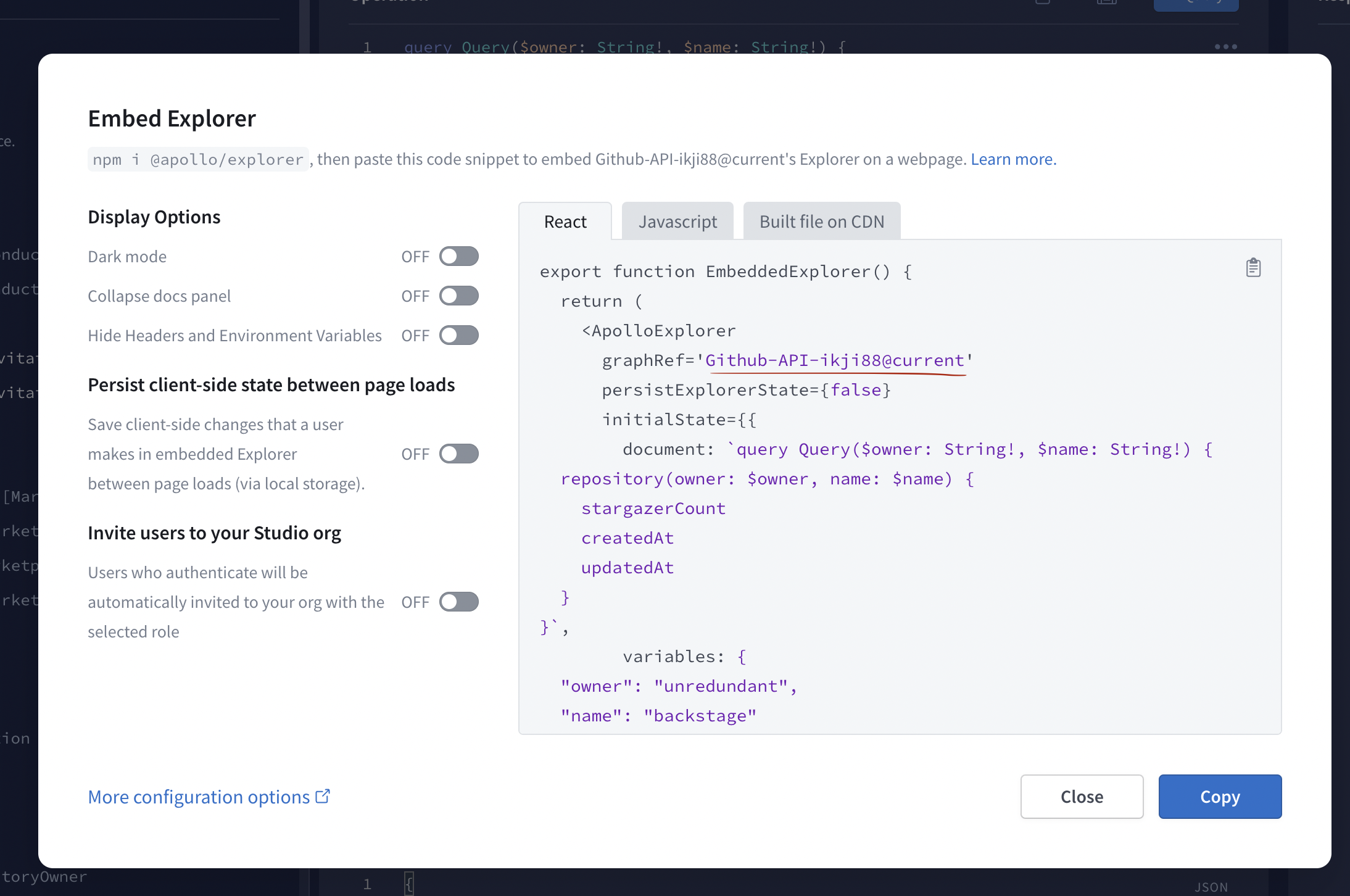Click the repository(owner: $owner, name: $name) line
This screenshot has width=1350, height=896.
click(768, 479)
